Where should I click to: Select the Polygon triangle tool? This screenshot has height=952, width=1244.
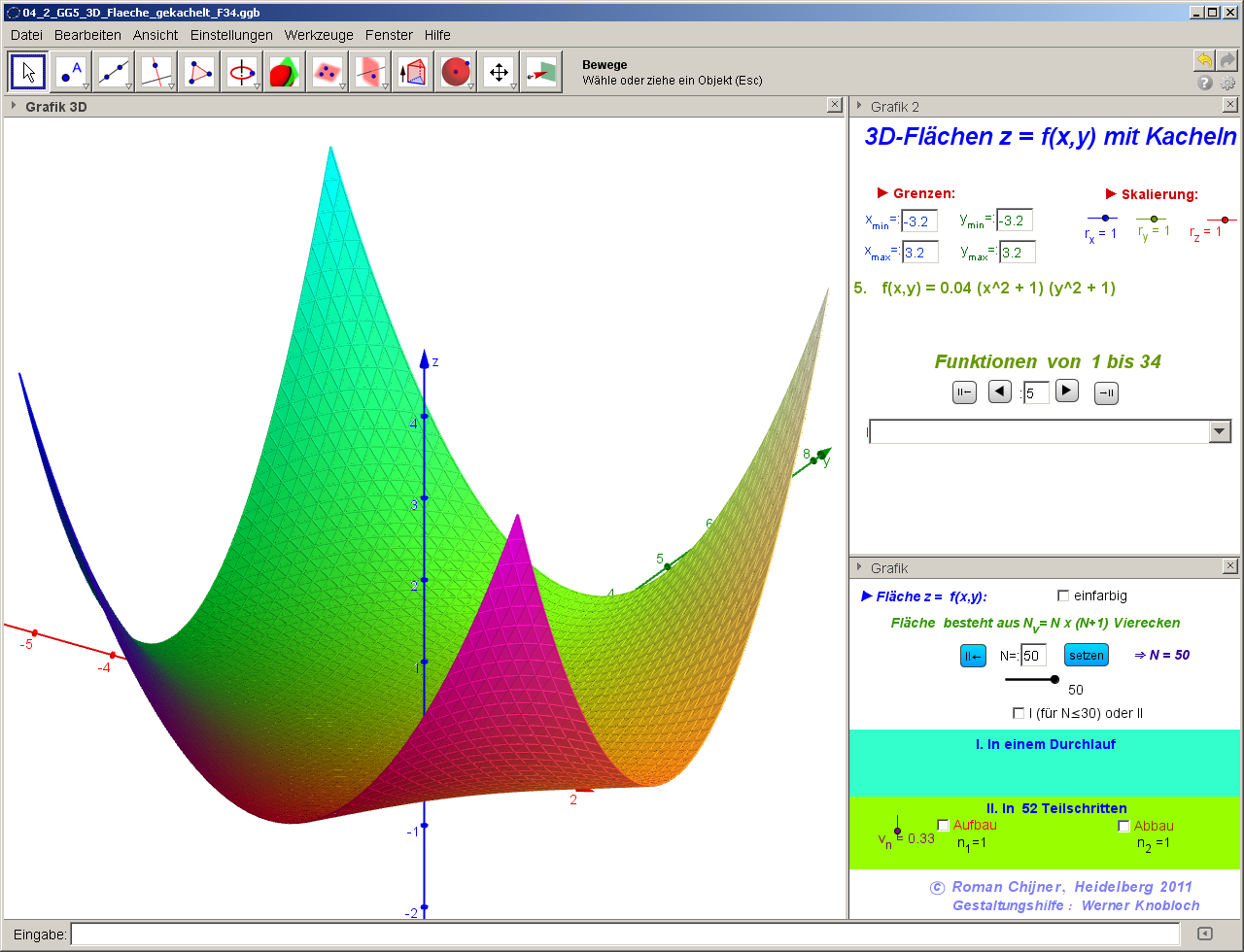200,72
